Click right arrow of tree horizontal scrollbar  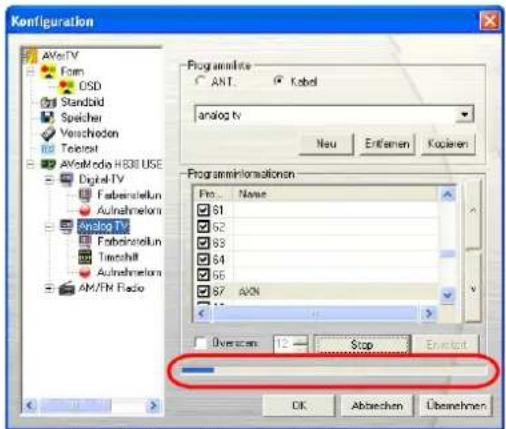click(x=154, y=405)
